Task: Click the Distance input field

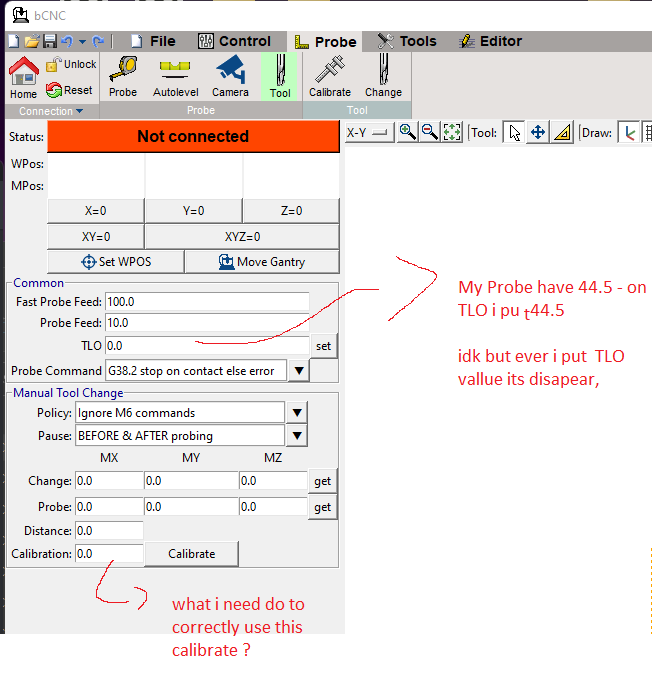Action: 109,531
